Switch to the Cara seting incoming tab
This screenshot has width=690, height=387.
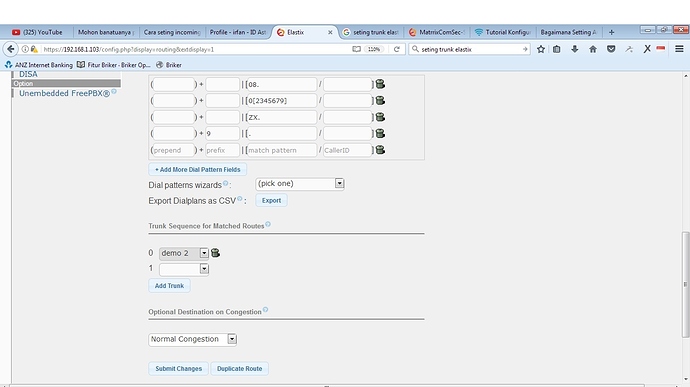[172, 32]
